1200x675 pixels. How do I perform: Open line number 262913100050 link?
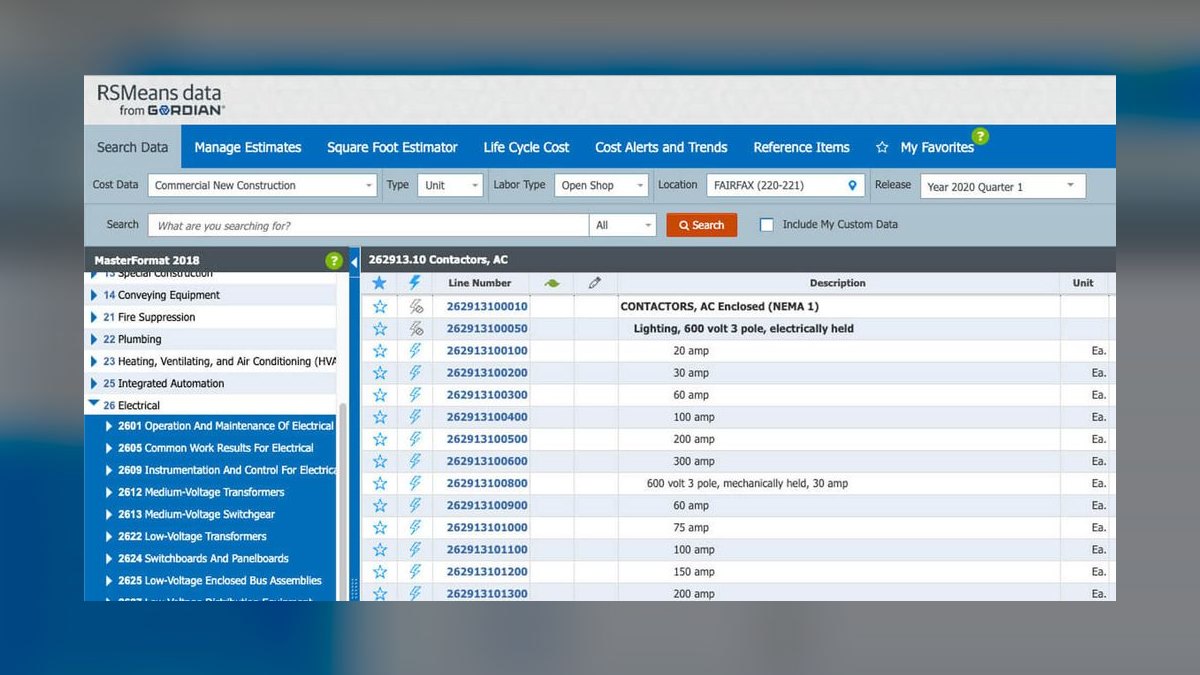487,329
